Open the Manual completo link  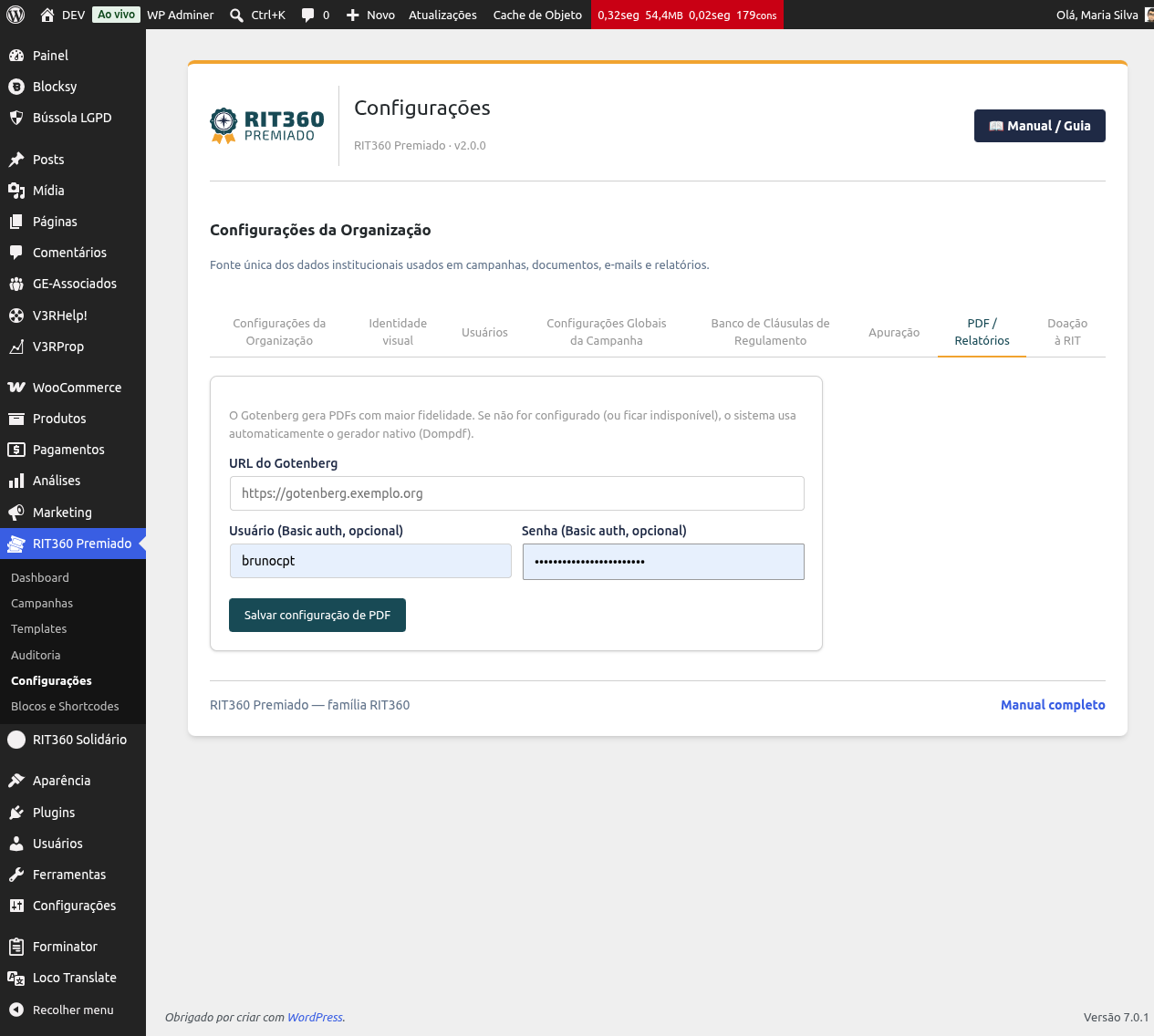1053,705
